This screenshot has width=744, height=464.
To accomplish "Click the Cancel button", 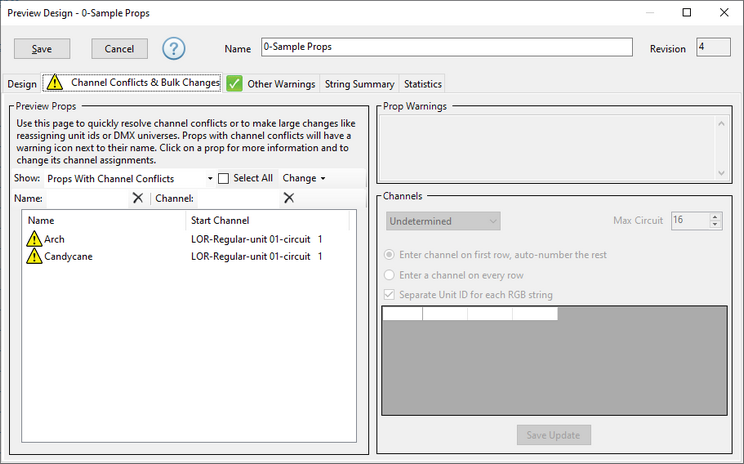I will pyautogui.click(x=119, y=49).
